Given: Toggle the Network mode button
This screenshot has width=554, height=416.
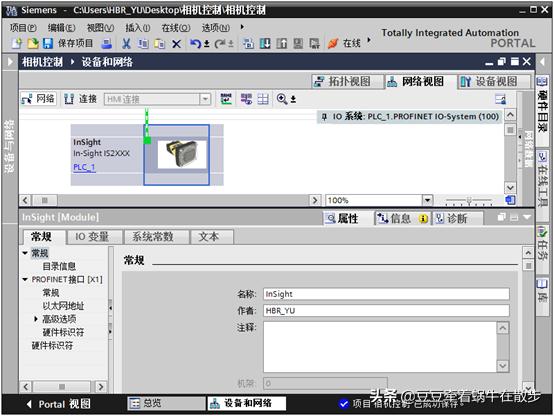Looking at the screenshot, I should point(38,99).
